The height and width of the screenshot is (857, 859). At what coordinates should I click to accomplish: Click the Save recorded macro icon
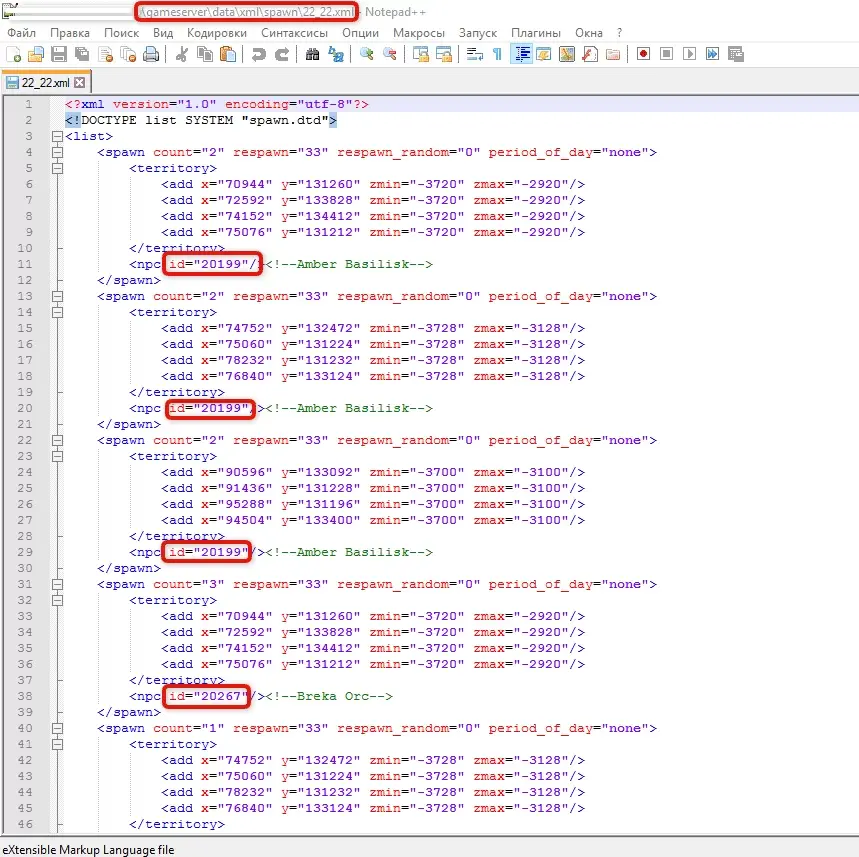pyautogui.click(x=736, y=54)
